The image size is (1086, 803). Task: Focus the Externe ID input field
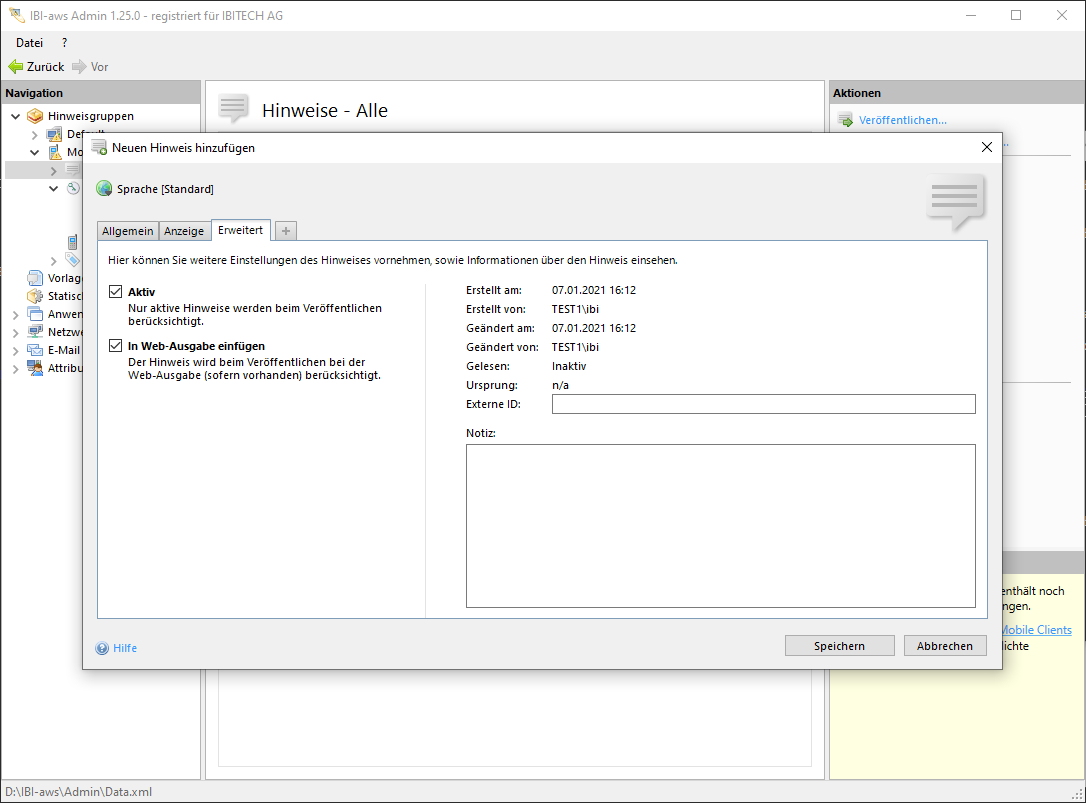tap(763, 404)
